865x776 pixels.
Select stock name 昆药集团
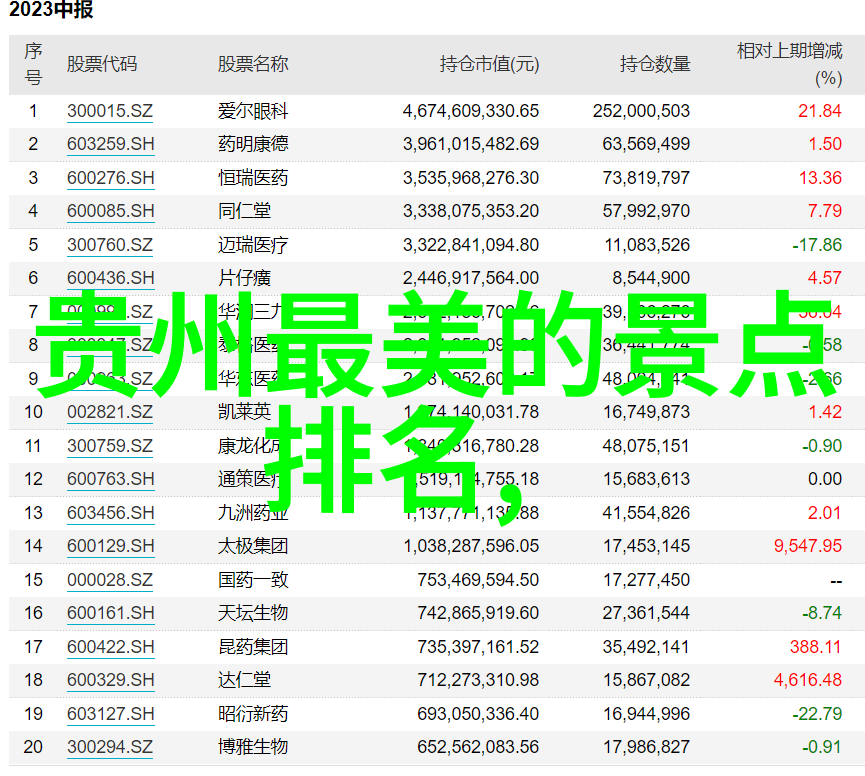tap(253, 647)
